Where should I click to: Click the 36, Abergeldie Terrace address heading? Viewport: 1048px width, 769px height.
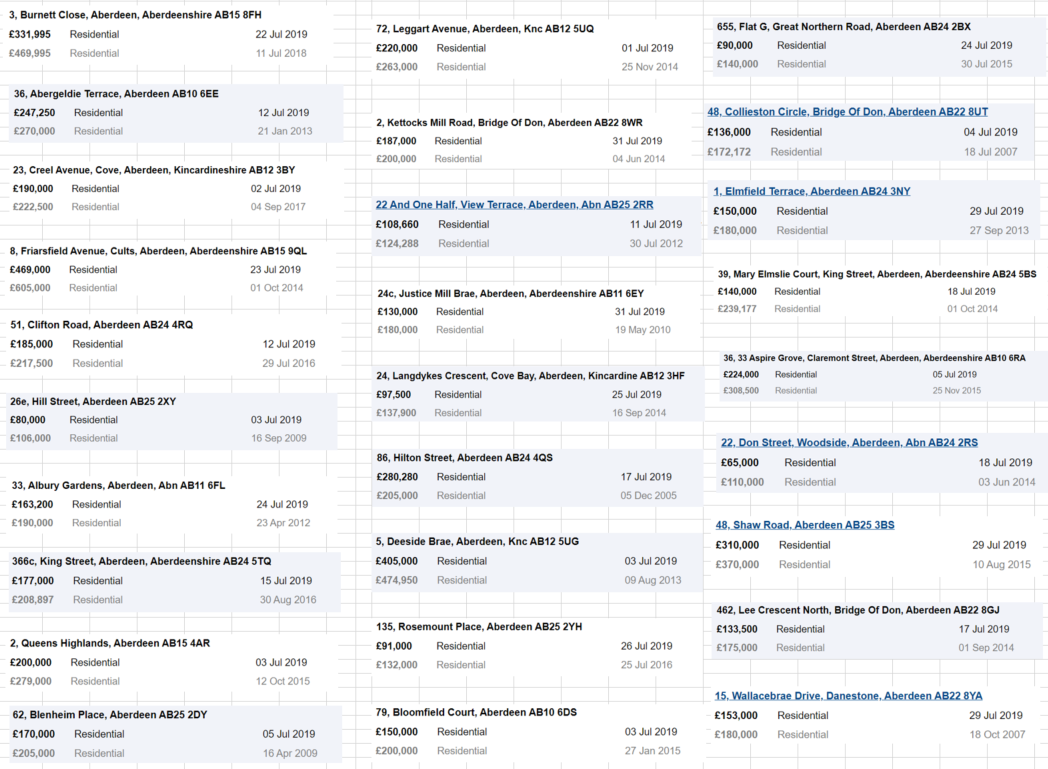tap(116, 94)
